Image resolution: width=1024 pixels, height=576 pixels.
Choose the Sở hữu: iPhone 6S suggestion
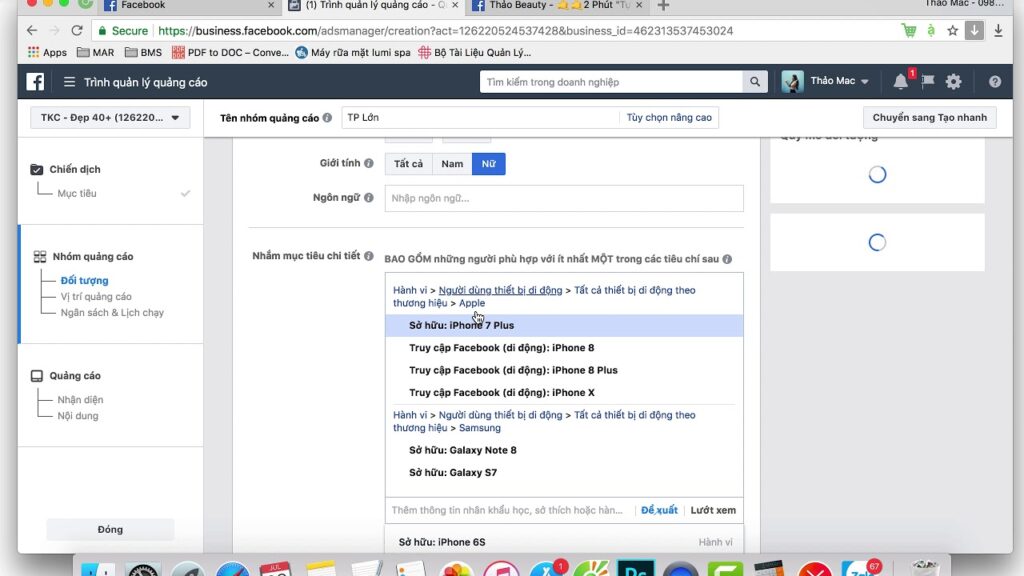tap(564, 542)
